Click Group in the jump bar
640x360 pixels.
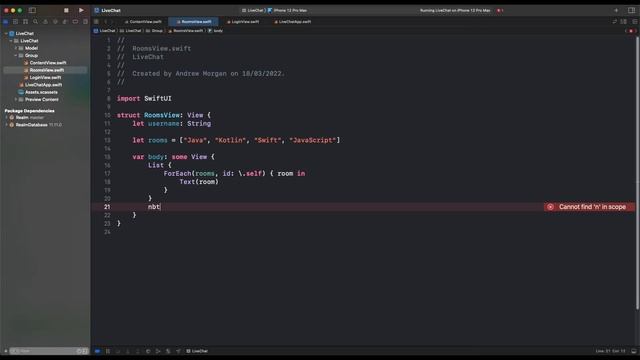pos(154,31)
